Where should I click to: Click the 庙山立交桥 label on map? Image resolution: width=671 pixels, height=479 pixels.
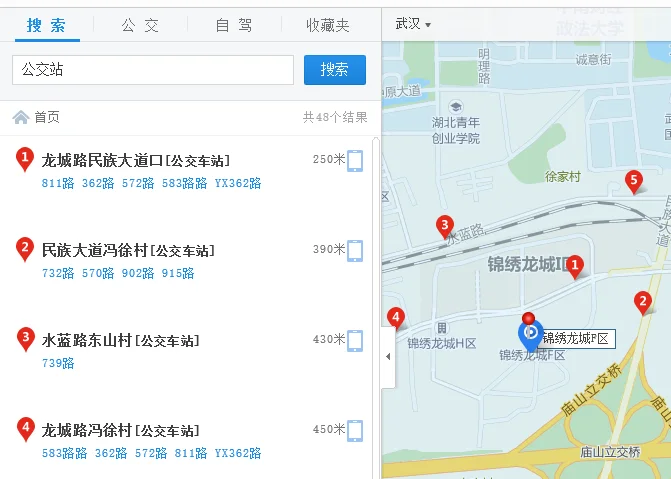tap(610, 452)
